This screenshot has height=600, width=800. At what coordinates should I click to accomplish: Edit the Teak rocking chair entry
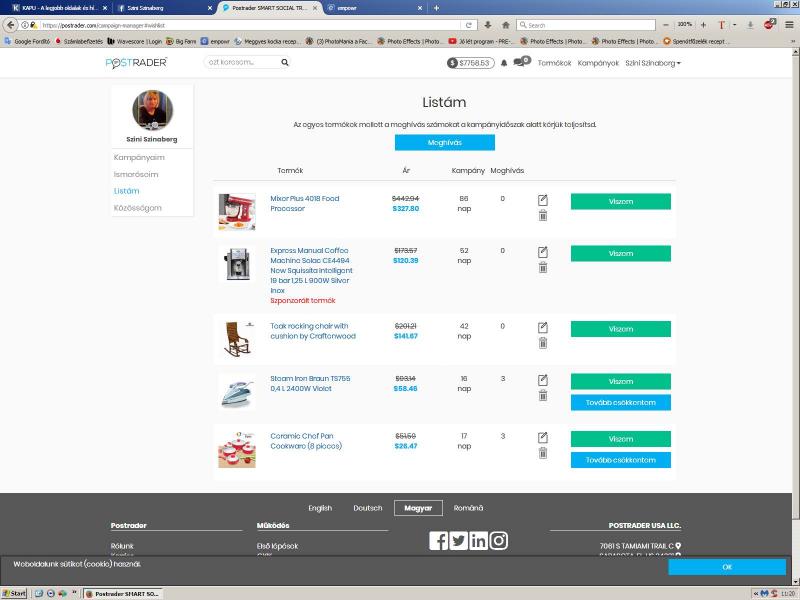(543, 328)
